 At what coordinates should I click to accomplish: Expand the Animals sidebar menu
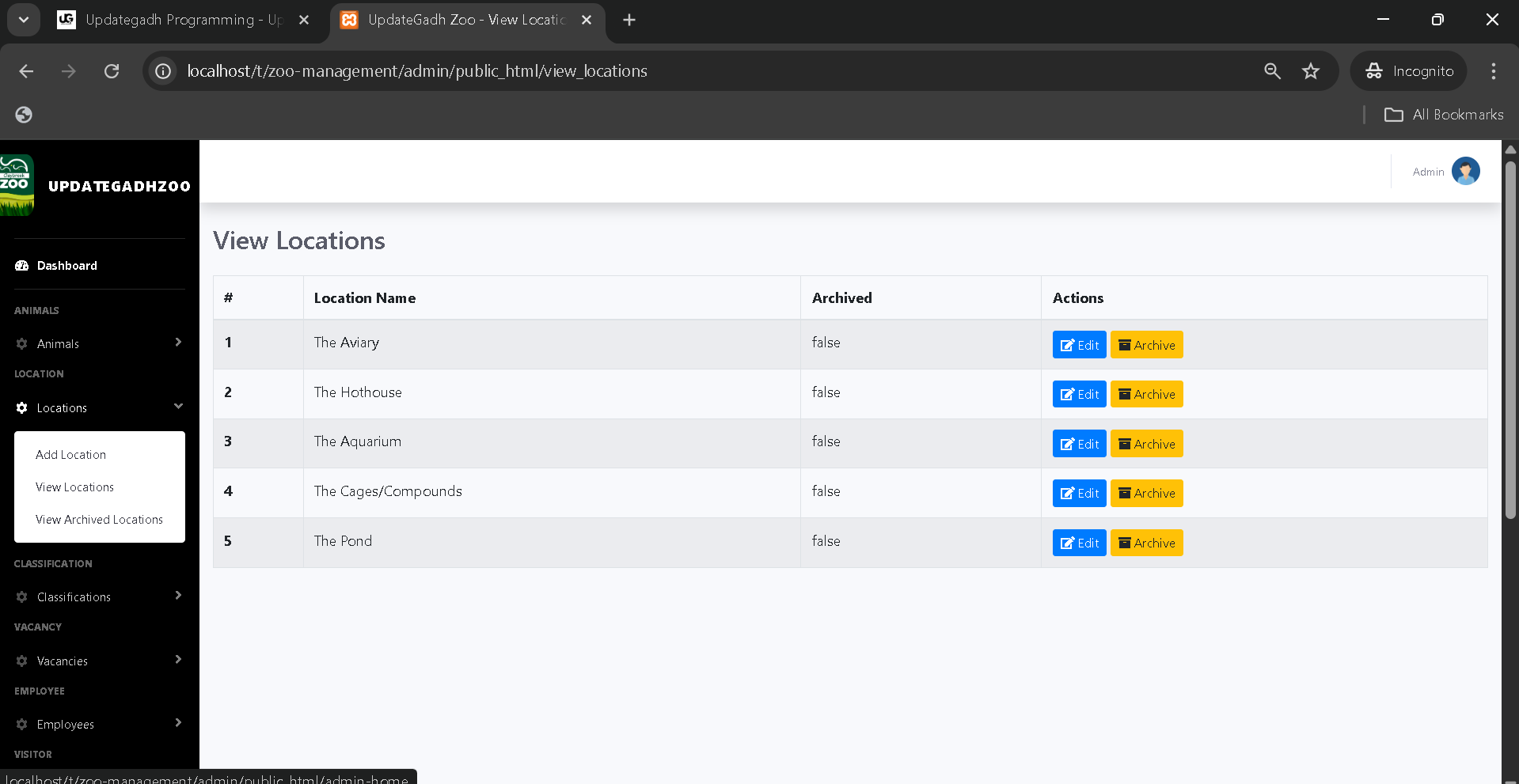click(99, 343)
